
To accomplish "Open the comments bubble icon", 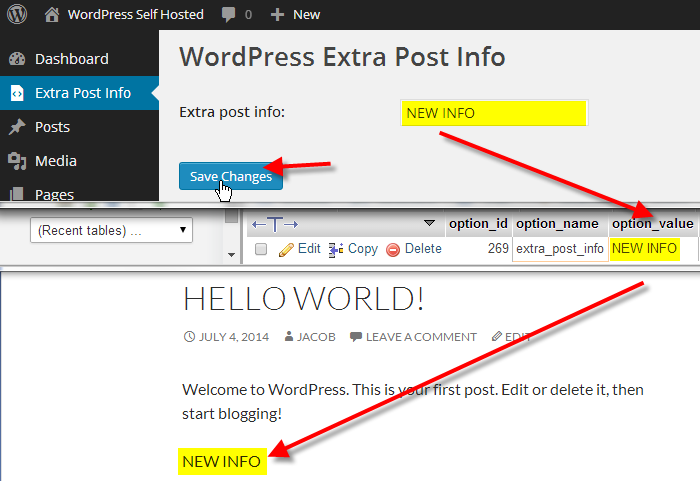I will tap(228, 14).
